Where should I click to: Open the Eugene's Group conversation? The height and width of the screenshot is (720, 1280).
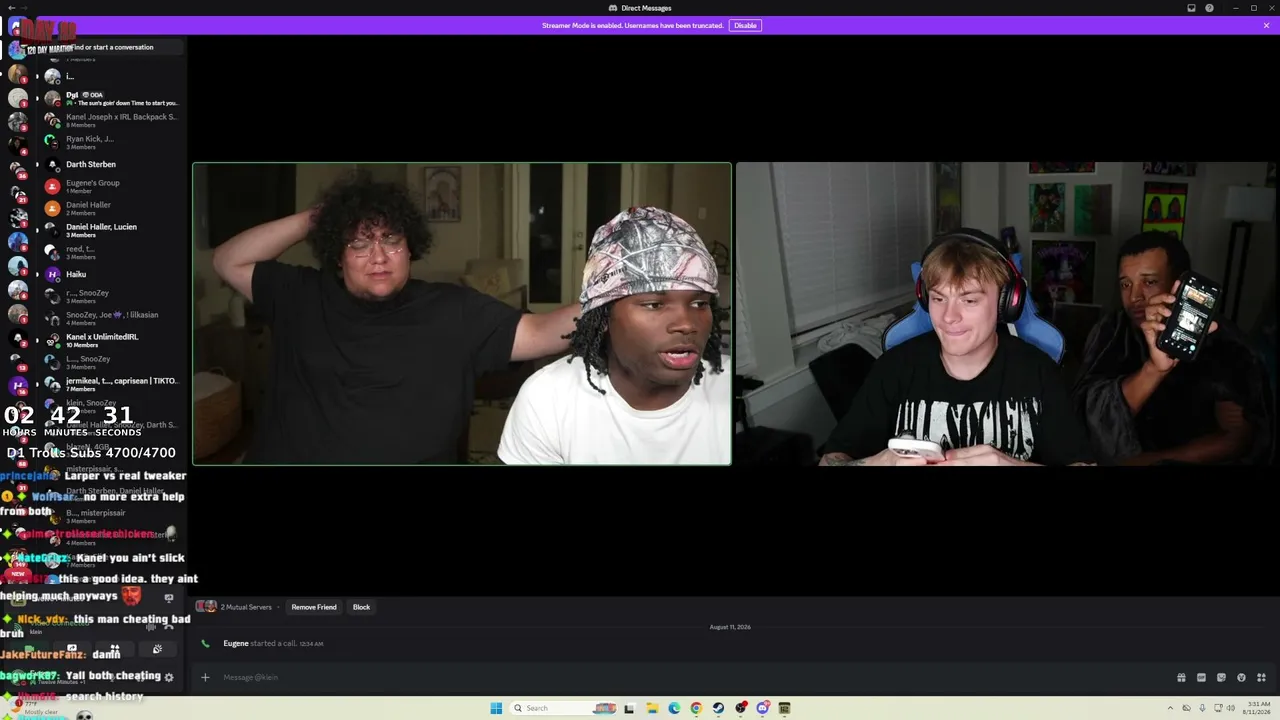tap(111, 186)
